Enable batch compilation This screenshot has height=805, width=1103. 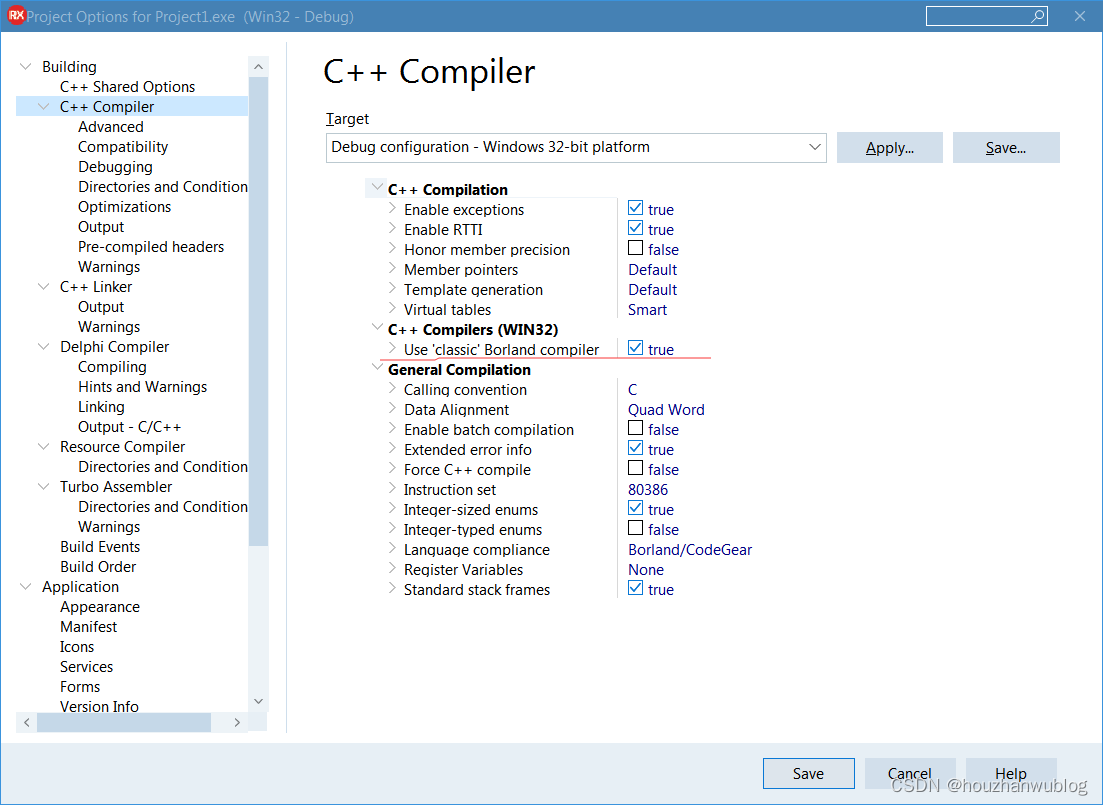[633, 429]
